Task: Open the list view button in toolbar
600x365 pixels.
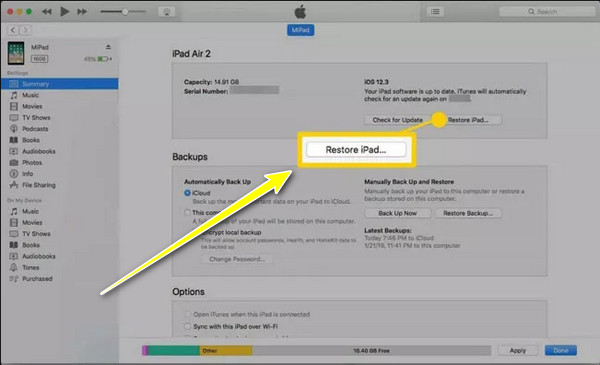Action: [435, 12]
